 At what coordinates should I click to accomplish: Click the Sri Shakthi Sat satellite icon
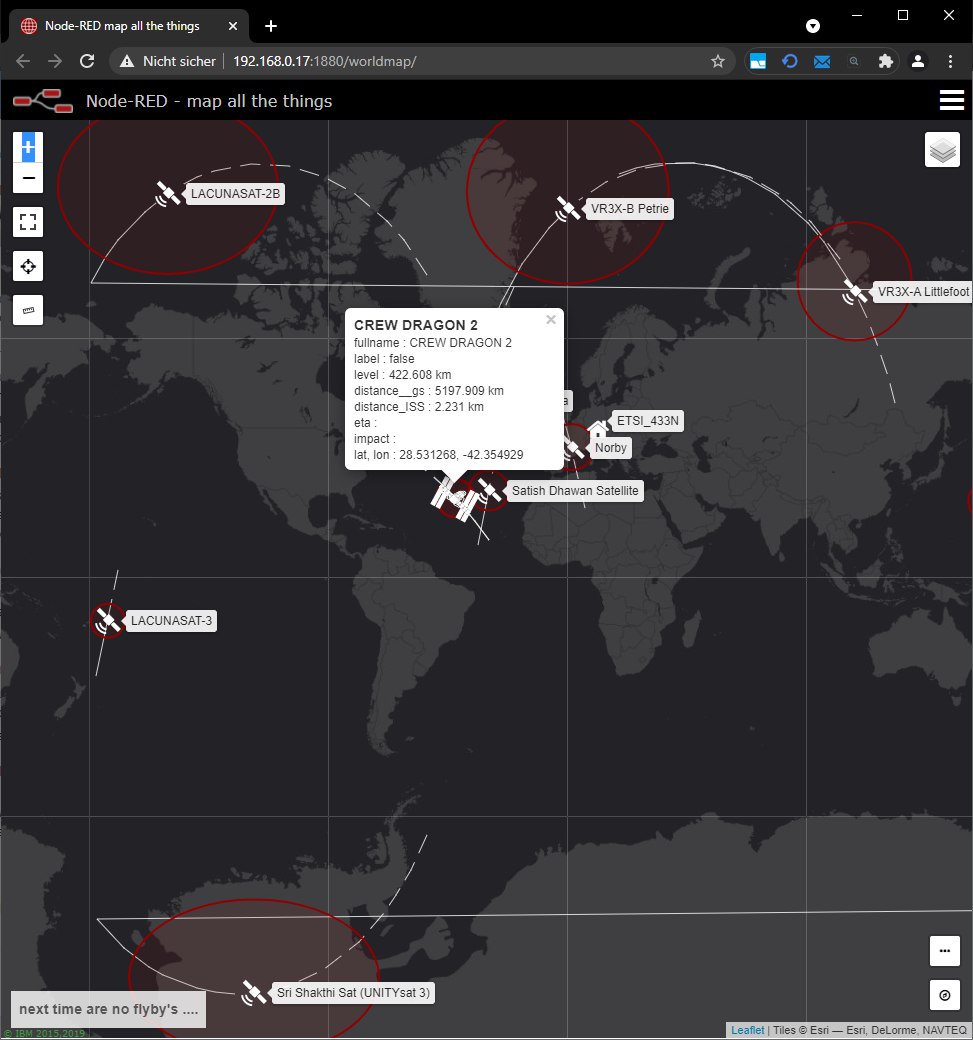pos(254,993)
